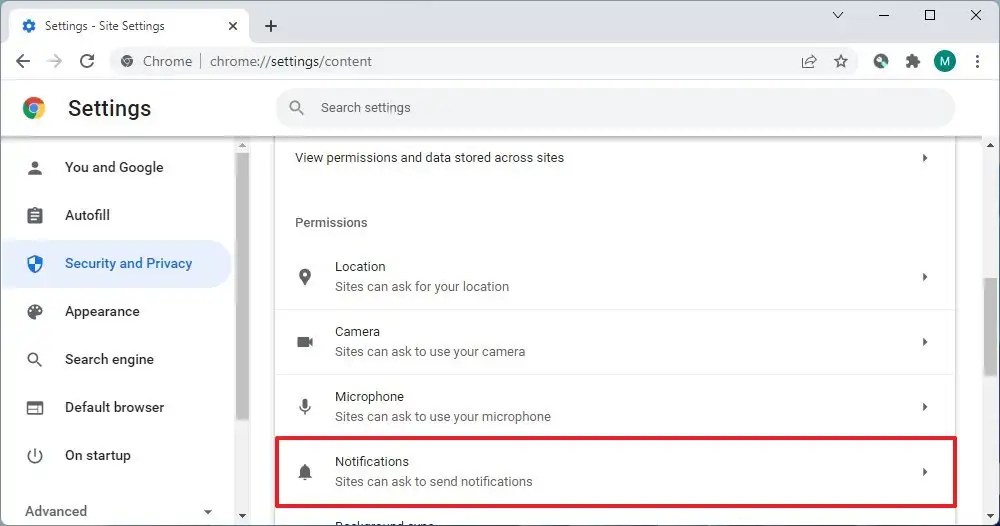Click the arrow on the Location row
1000x526 pixels.
tap(925, 277)
